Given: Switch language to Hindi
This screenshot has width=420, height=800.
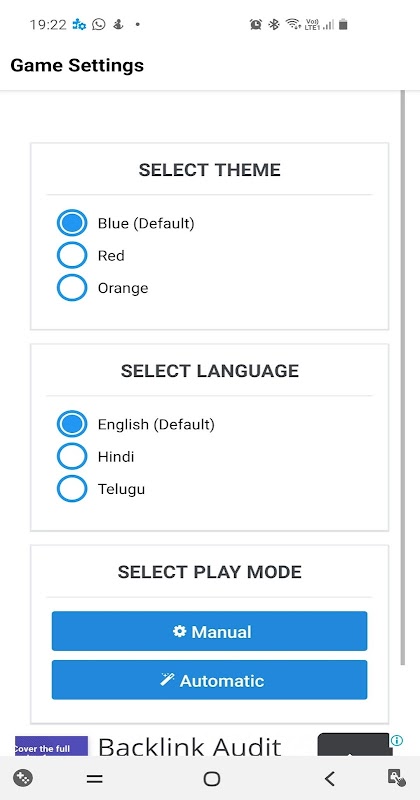Looking at the screenshot, I should [x=72, y=456].
